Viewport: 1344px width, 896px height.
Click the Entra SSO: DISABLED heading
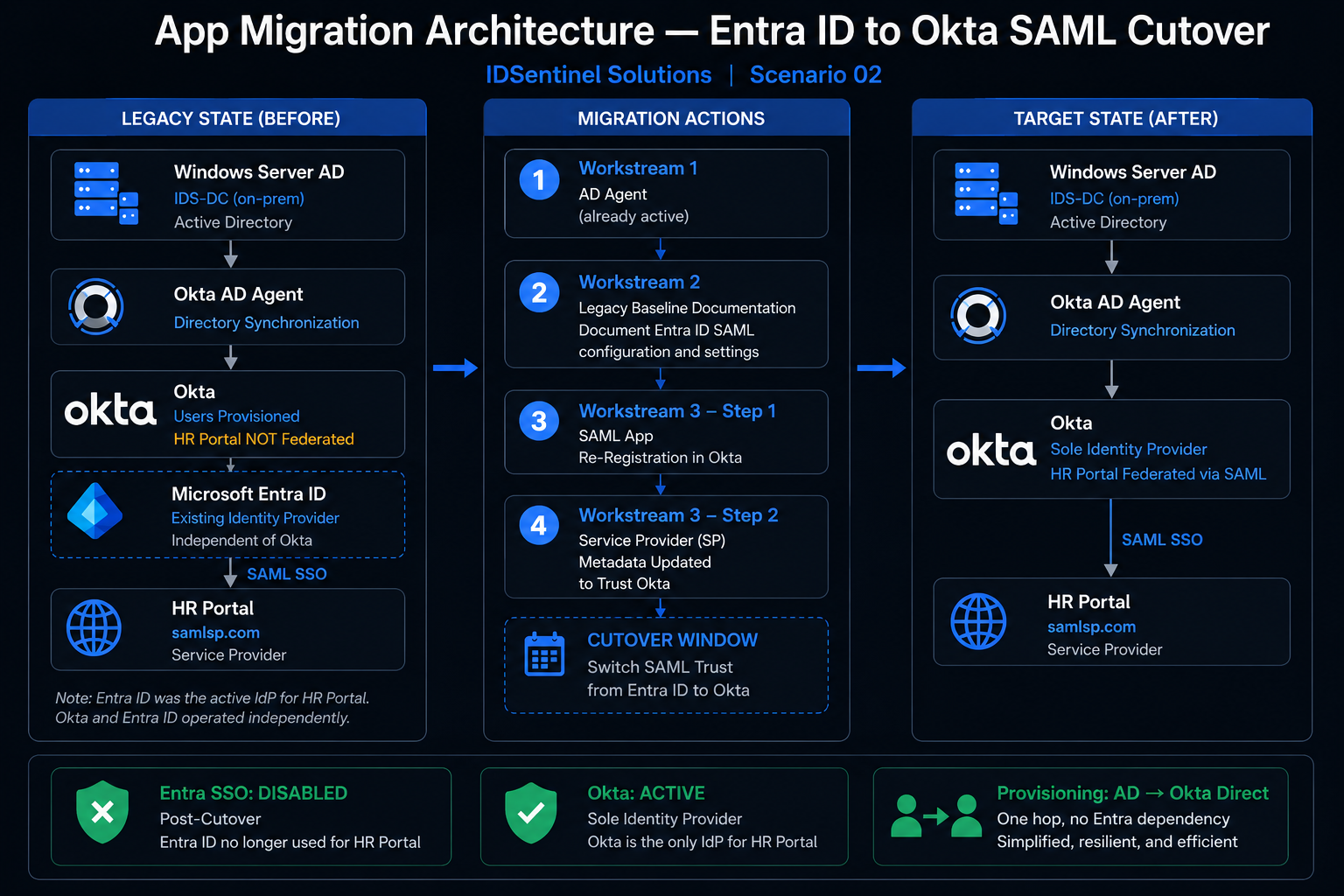(x=253, y=793)
